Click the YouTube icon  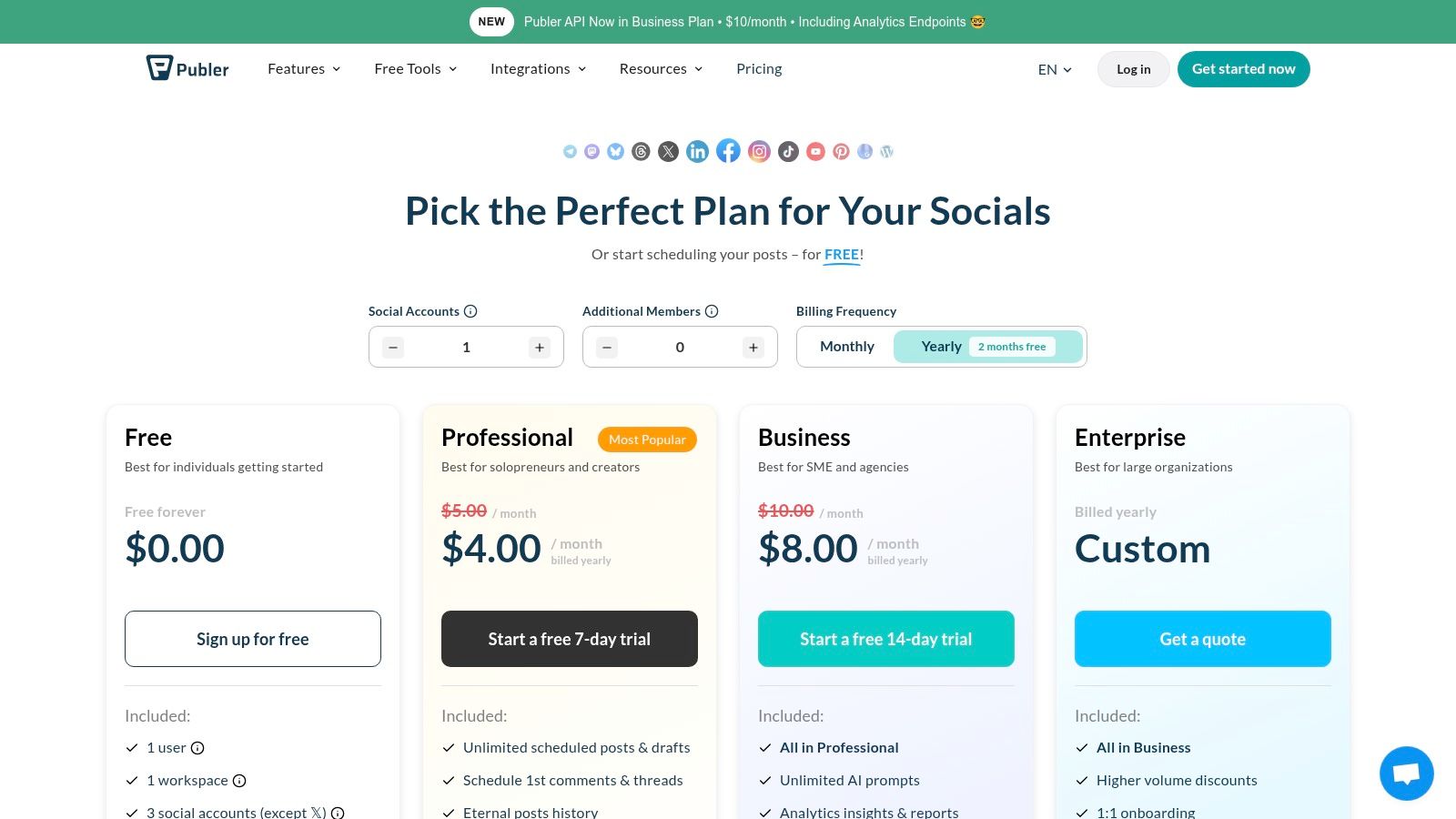[x=816, y=152]
